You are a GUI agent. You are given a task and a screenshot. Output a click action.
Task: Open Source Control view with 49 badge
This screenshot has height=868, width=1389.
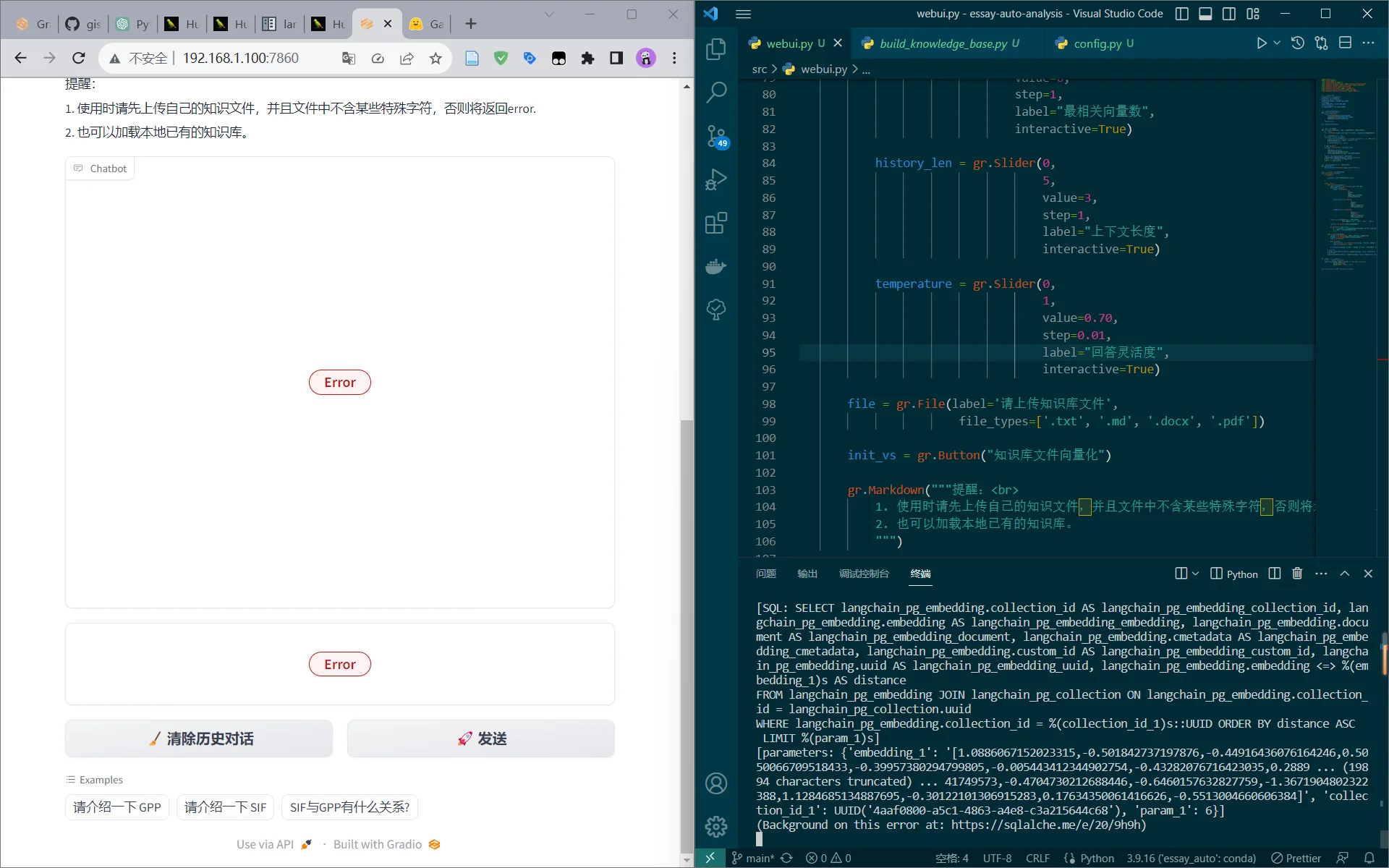[x=715, y=136]
